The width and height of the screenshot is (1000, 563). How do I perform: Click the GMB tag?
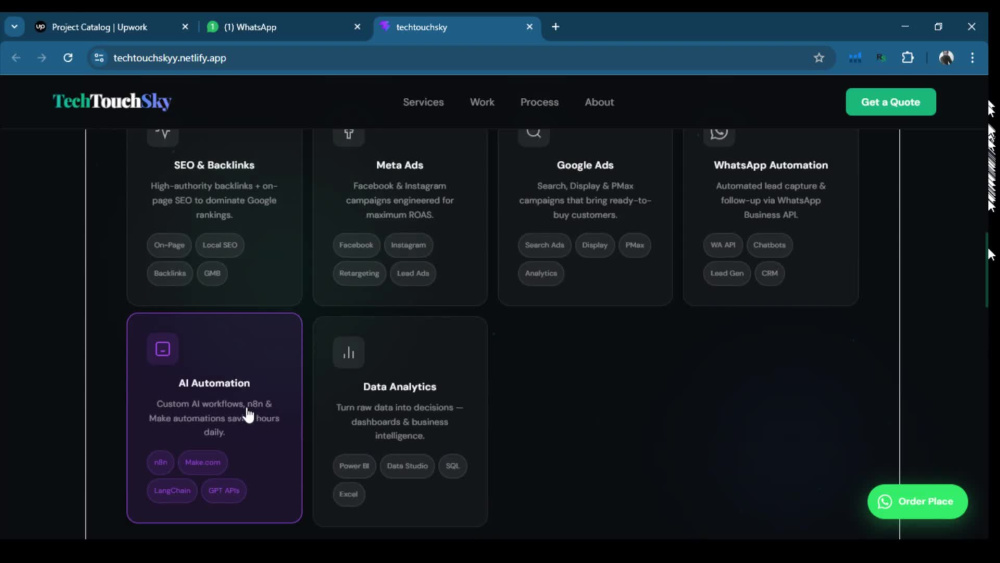(212, 274)
